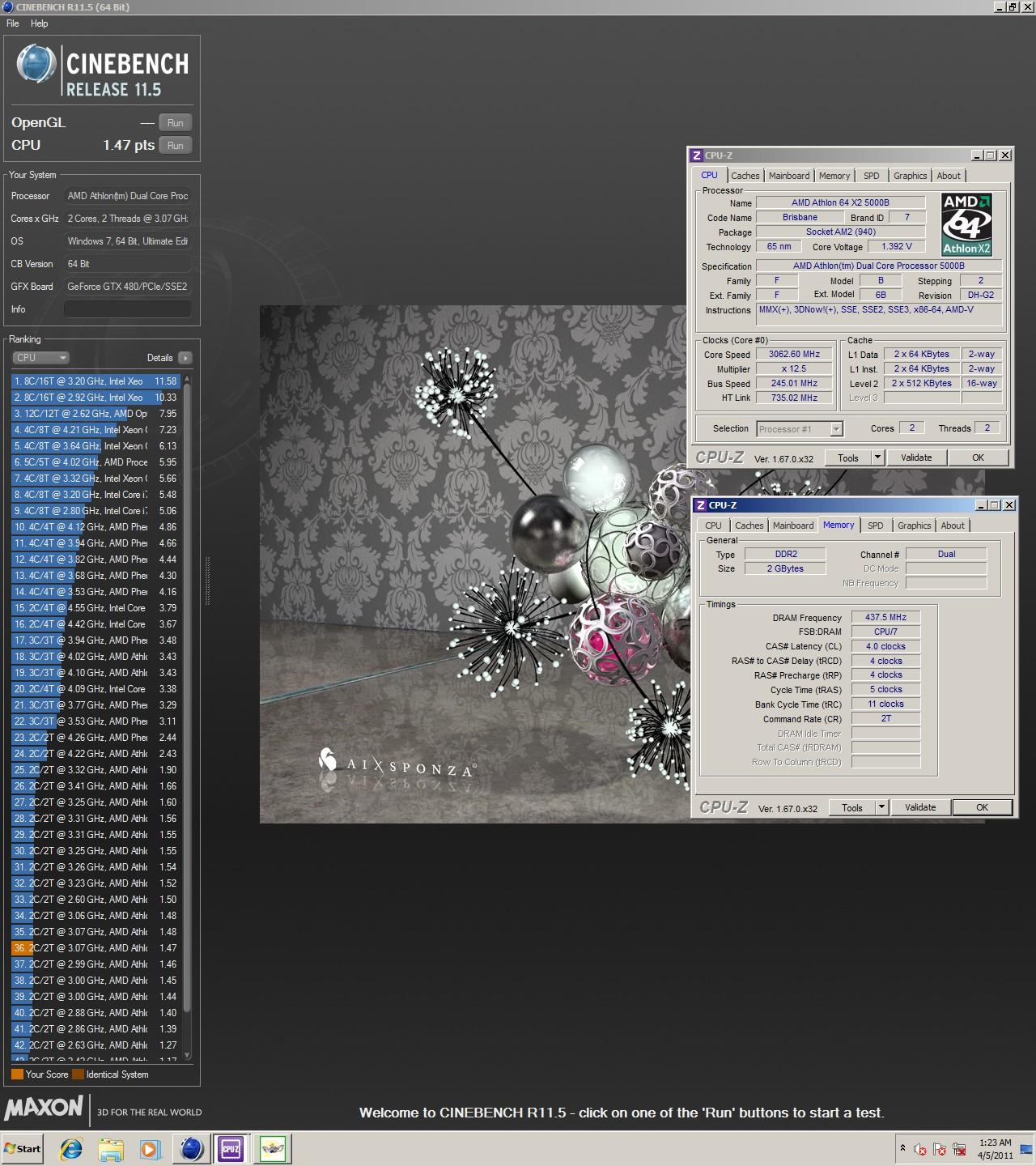1036x1166 pixels.
Task: Launch Windows Media Player from taskbar
Action: coord(150,1148)
